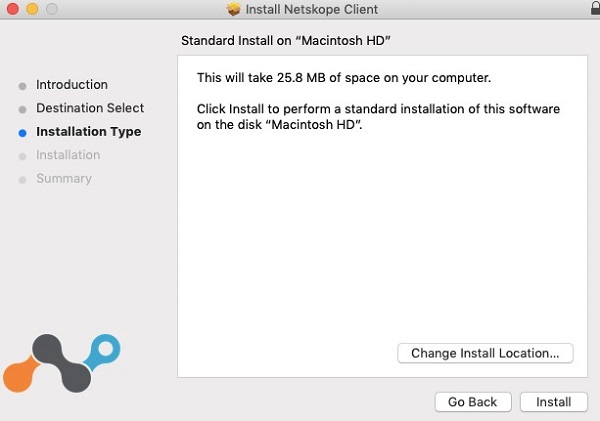Image resolution: width=600 pixels, height=421 pixels.
Task: Close the installer with red button
Action: click(11, 9)
